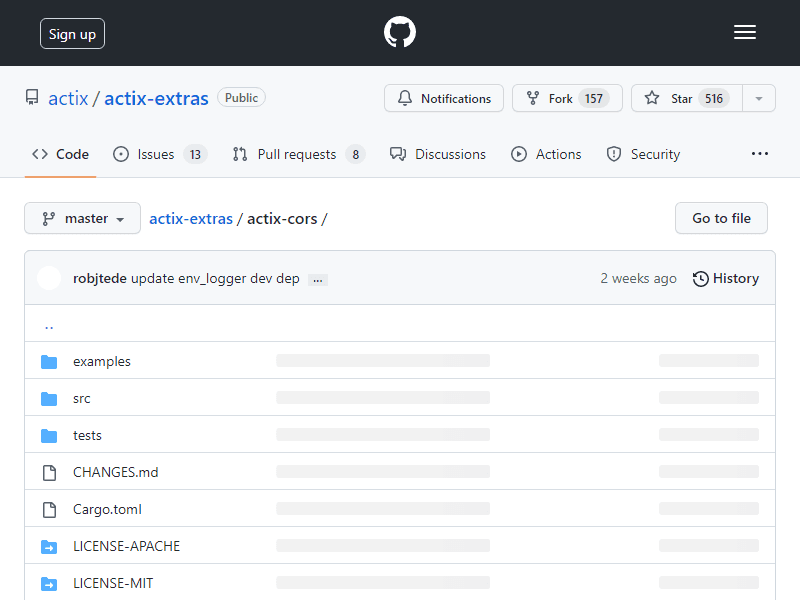This screenshot has height=600, width=800.
Task: Switch to the Code tab
Action: (x=61, y=154)
